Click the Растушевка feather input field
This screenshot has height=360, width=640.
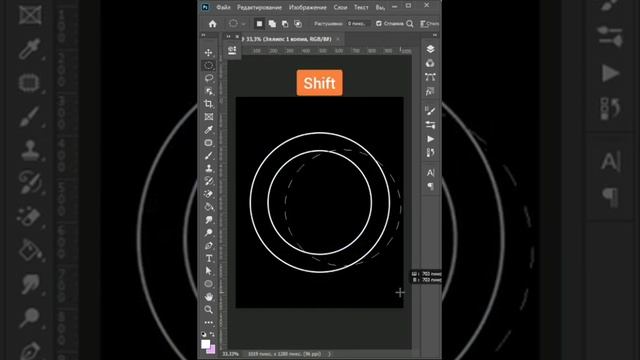click(358, 24)
